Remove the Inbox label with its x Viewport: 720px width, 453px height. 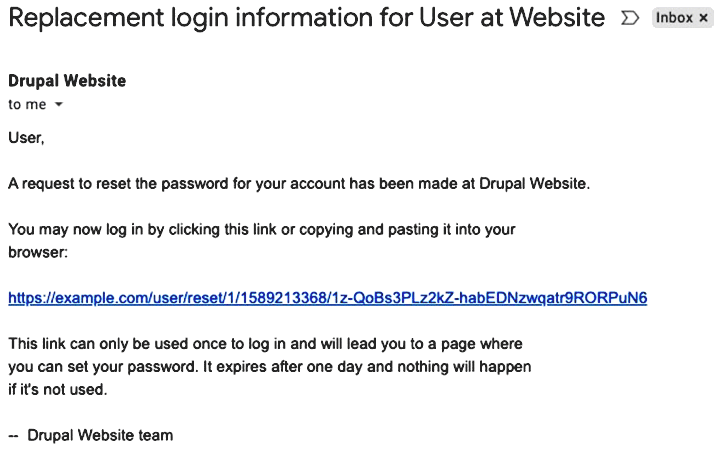[703, 18]
